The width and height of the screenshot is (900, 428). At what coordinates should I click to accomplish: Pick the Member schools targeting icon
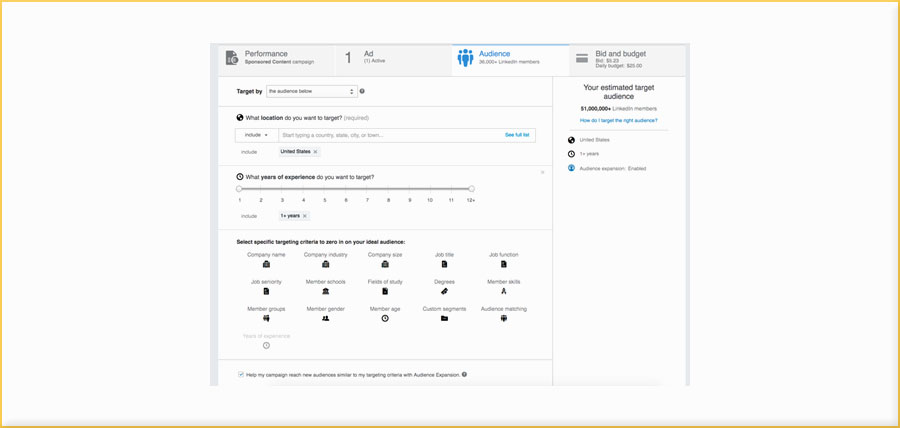(326, 291)
